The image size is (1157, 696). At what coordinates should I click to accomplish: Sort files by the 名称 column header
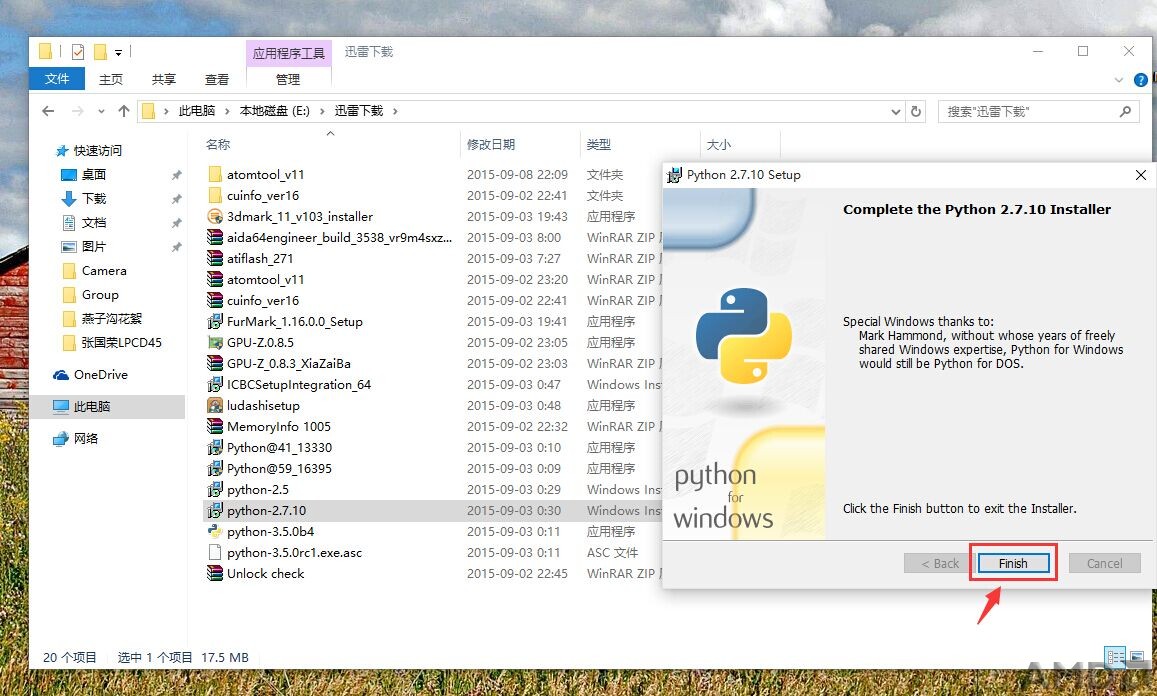click(218, 145)
